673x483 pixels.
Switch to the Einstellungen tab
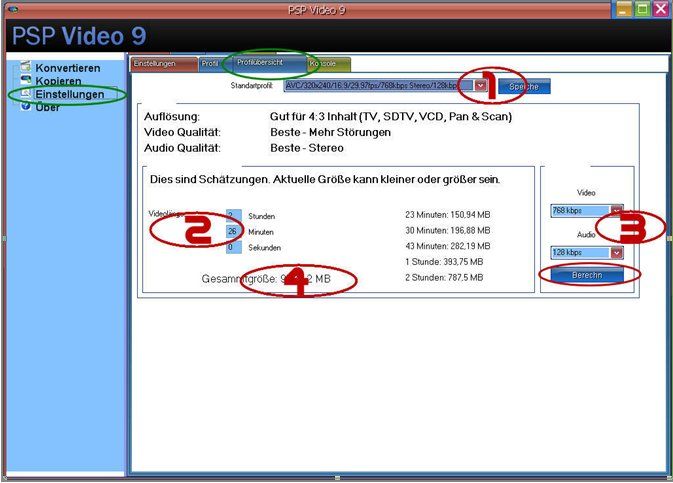tap(163, 64)
